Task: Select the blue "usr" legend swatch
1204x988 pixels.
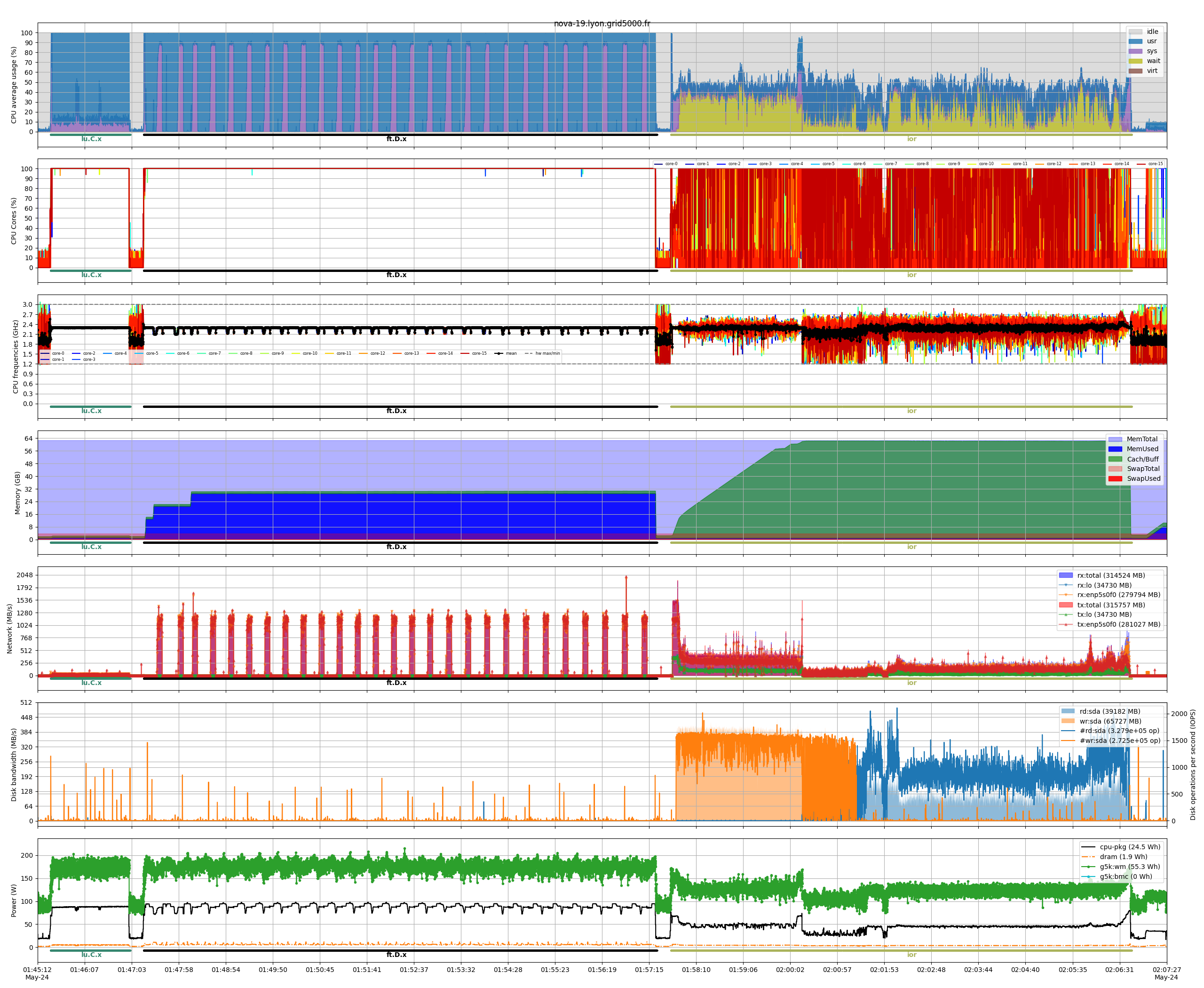Action: tap(1135, 41)
